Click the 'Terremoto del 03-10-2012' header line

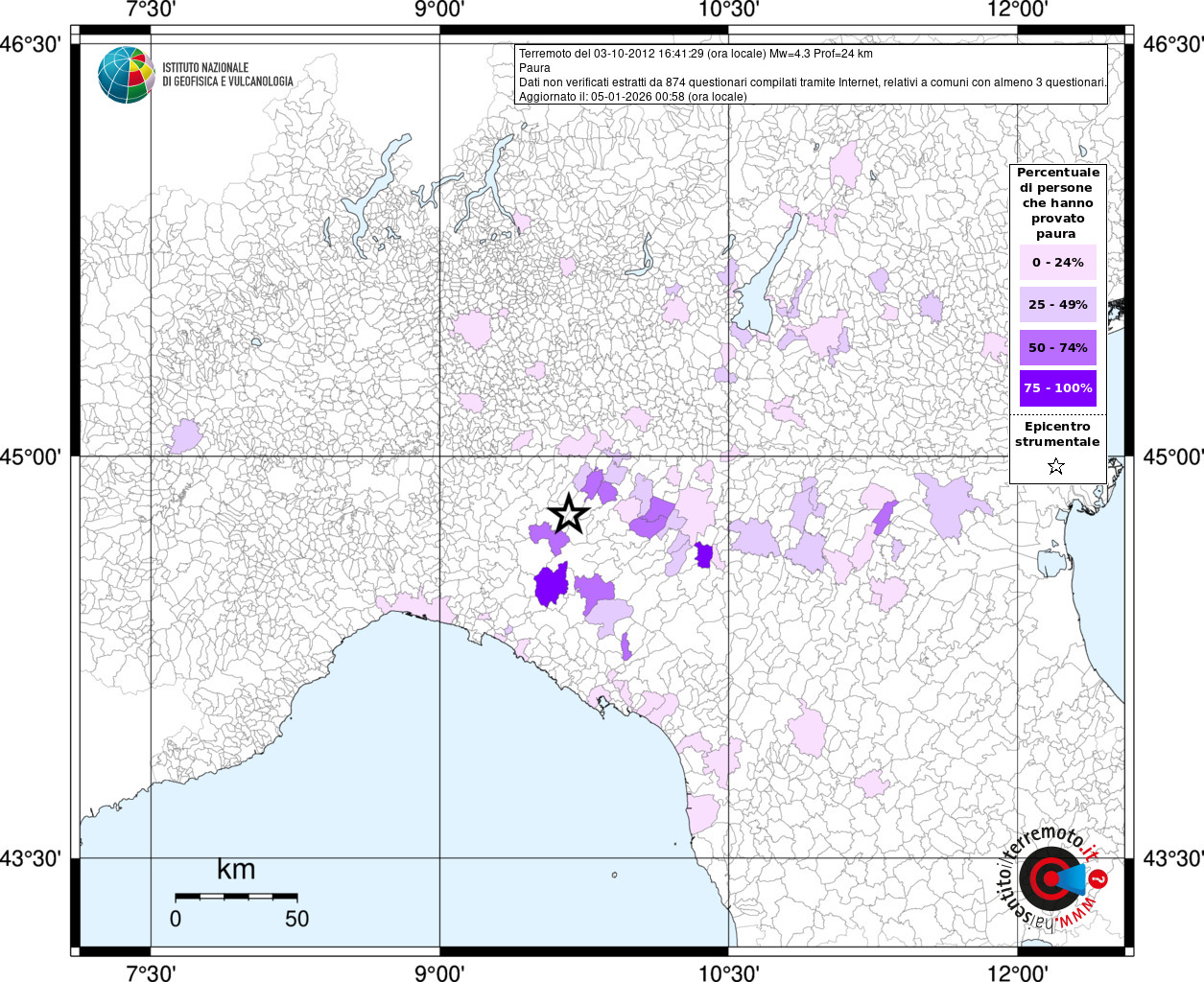[x=696, y=54]
